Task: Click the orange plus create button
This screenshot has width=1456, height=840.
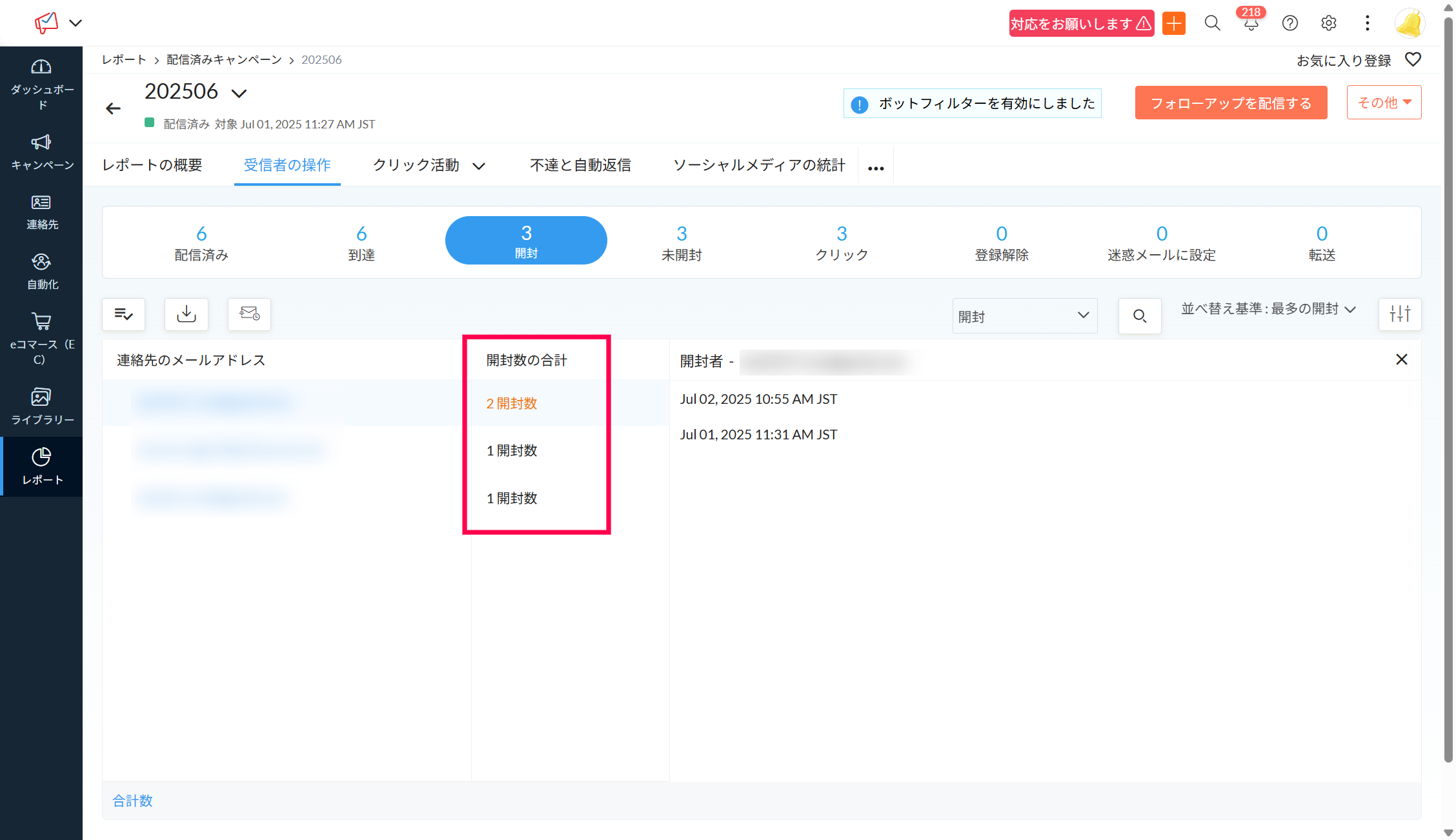Action: (x=1174, y=23)
